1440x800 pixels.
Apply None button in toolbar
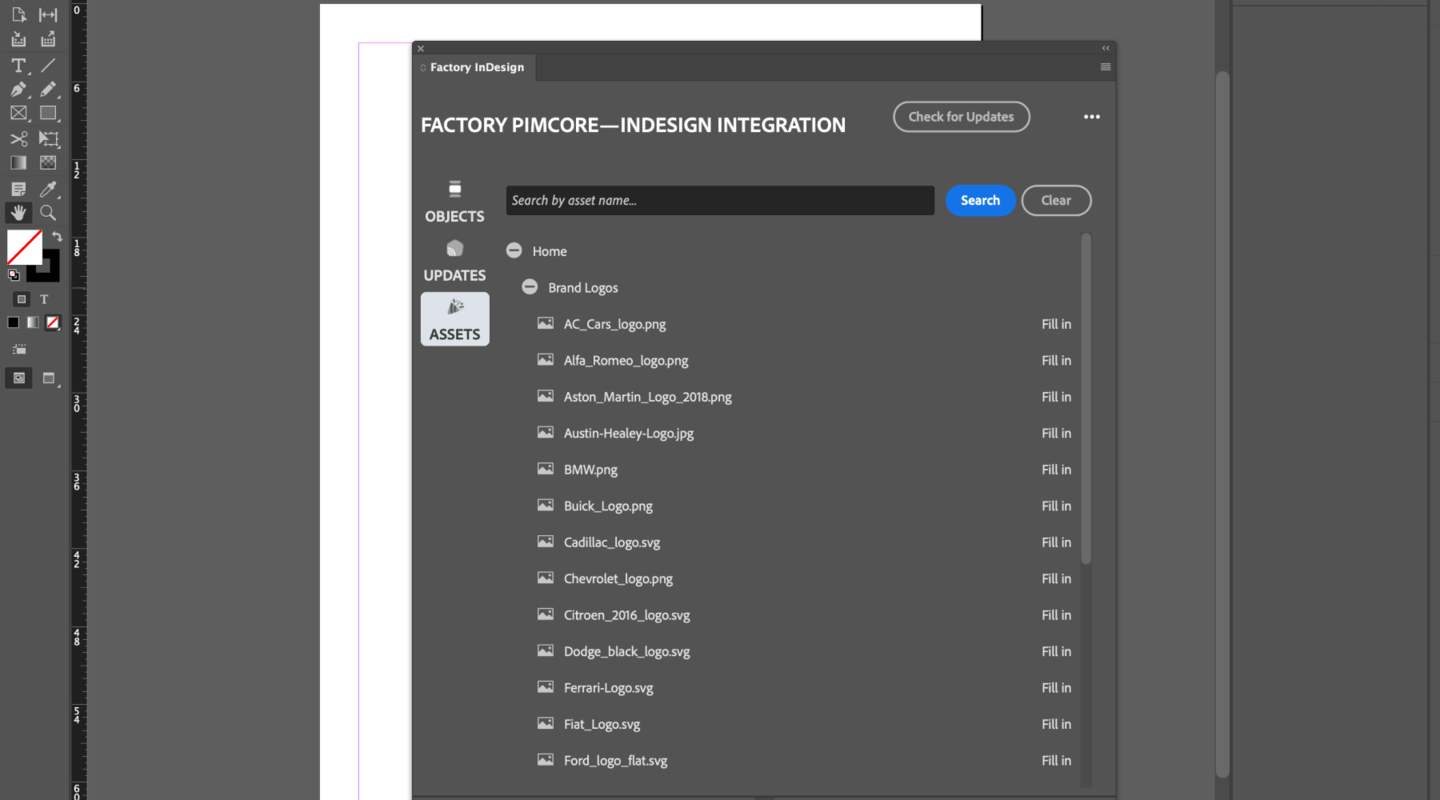click(x=53, y=323)
